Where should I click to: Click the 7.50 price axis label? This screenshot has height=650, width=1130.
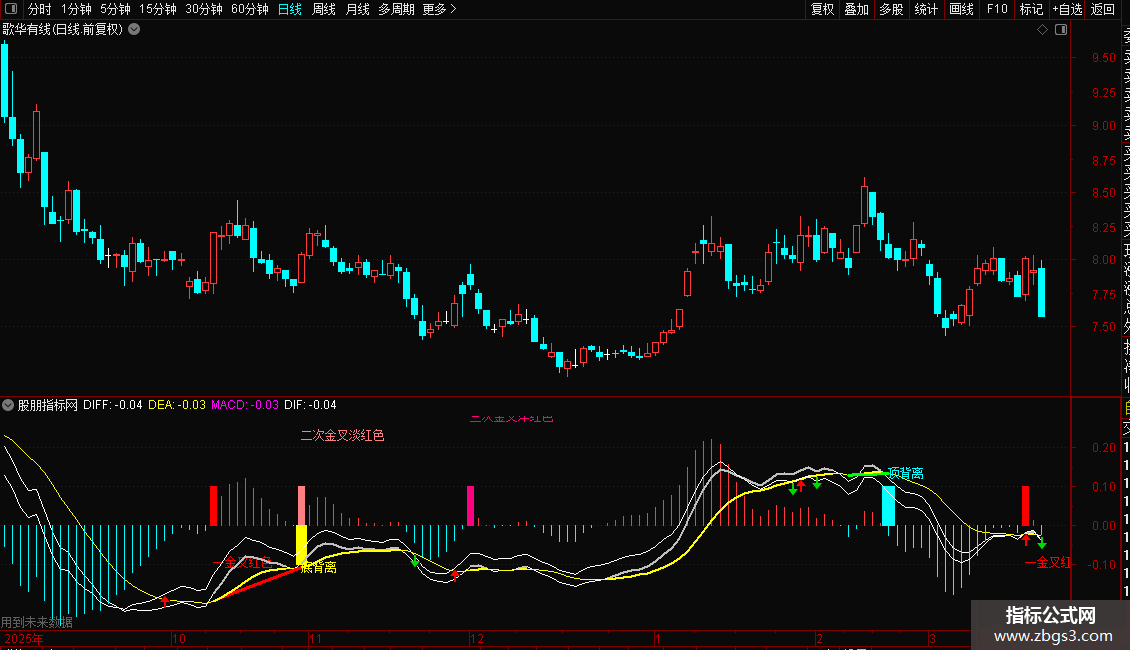point(1103,326)
